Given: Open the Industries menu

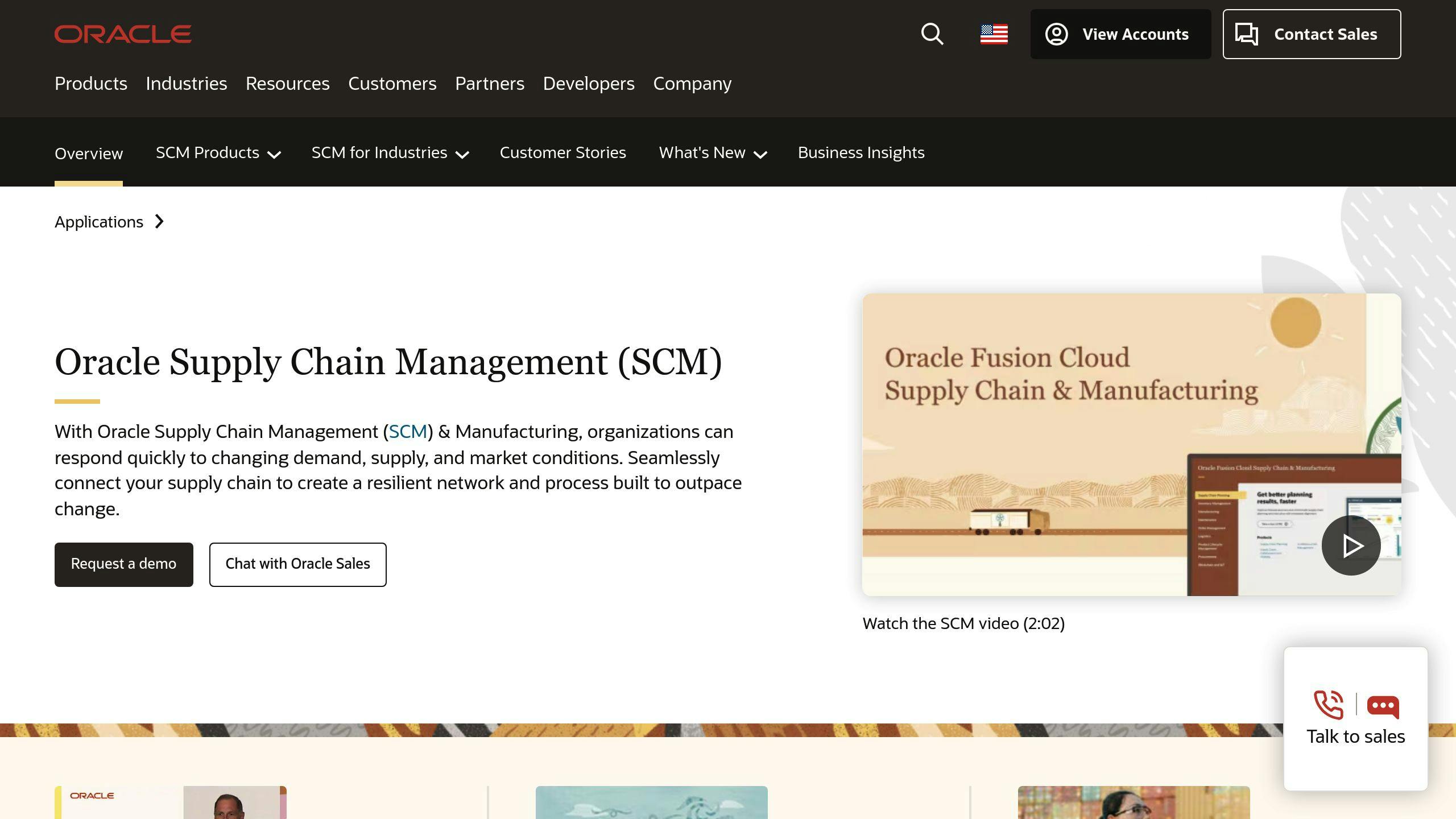Looking at the screenshot, I should pos(186,84).
